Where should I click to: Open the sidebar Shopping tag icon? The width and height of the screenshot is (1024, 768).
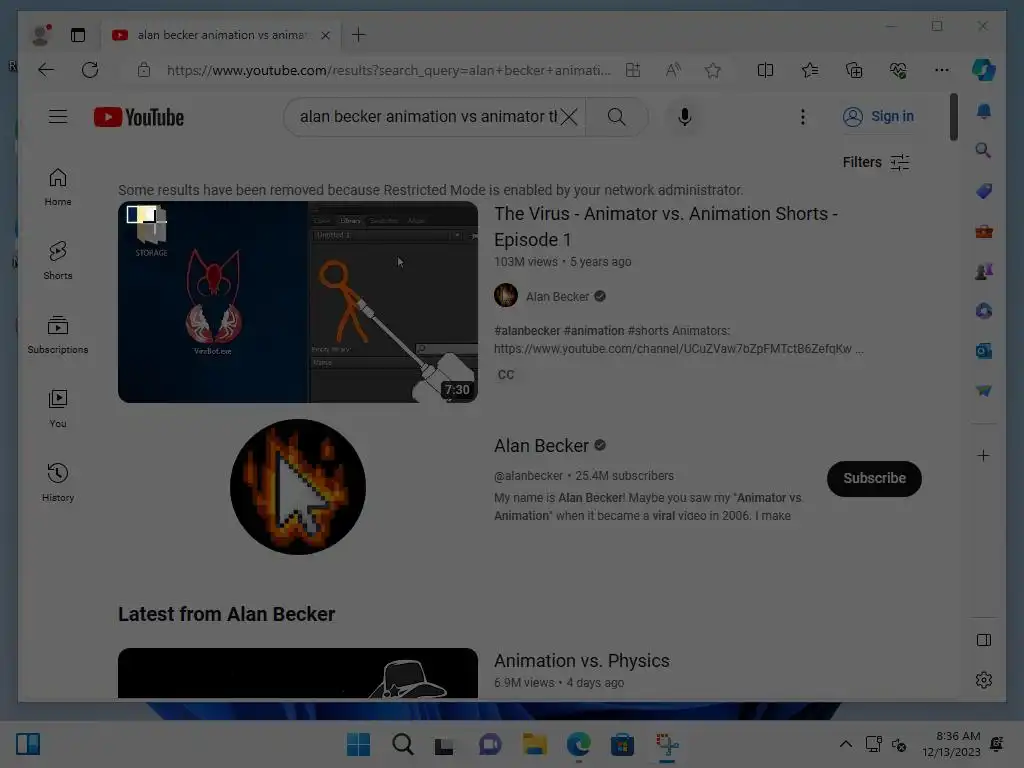984,191
